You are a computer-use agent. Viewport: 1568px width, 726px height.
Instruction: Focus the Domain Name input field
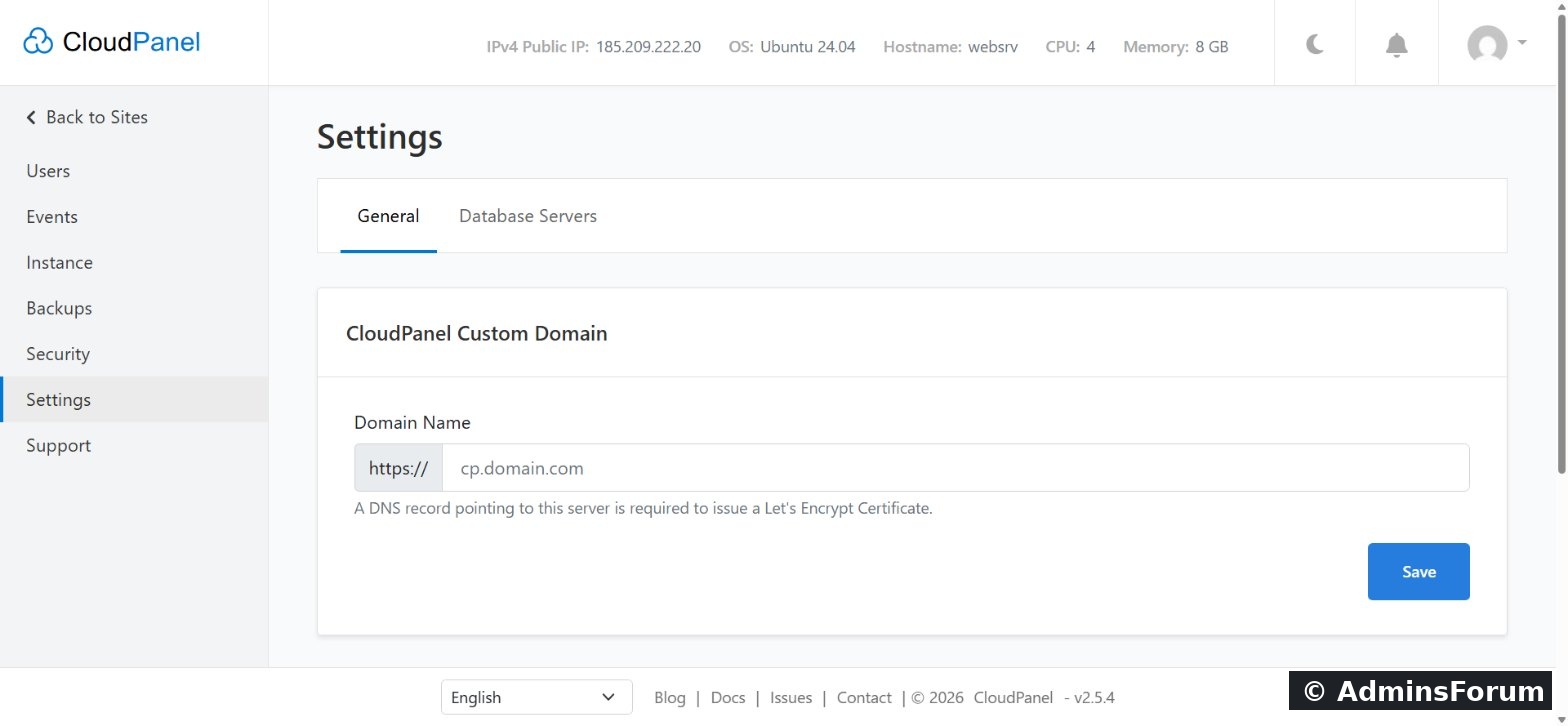click(x=955, y=468)
